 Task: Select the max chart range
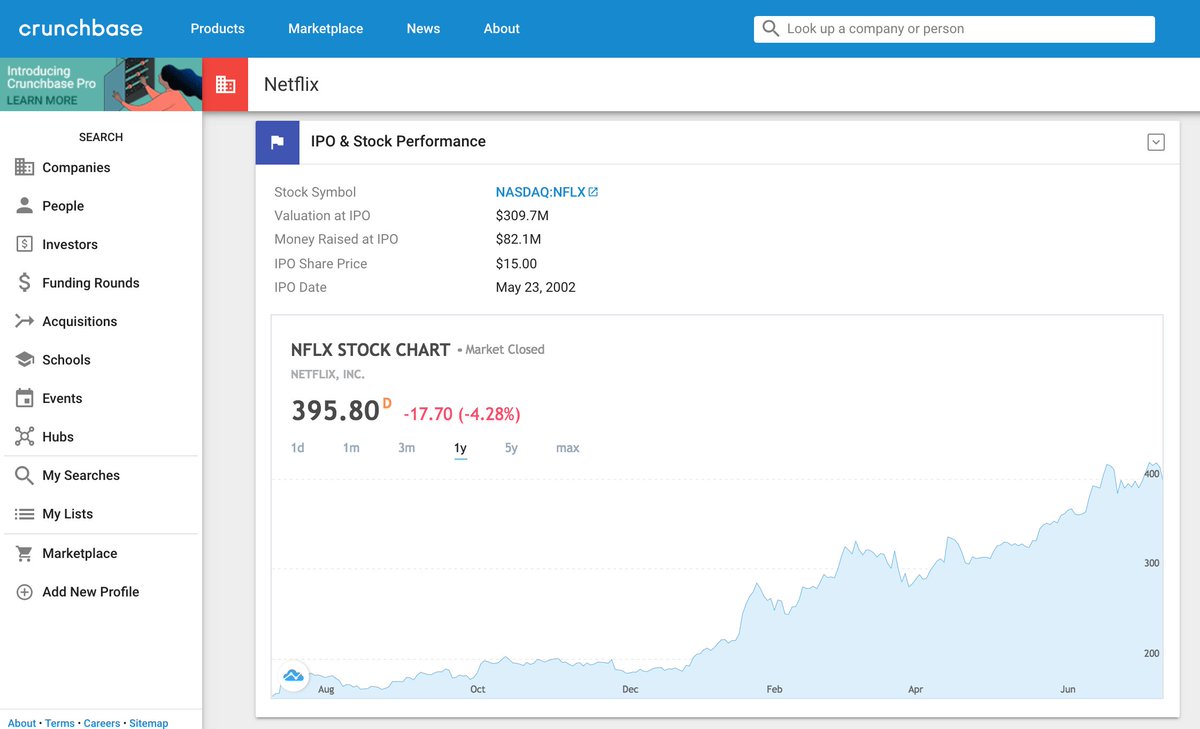pyautogui.click(x=568, y=448)
